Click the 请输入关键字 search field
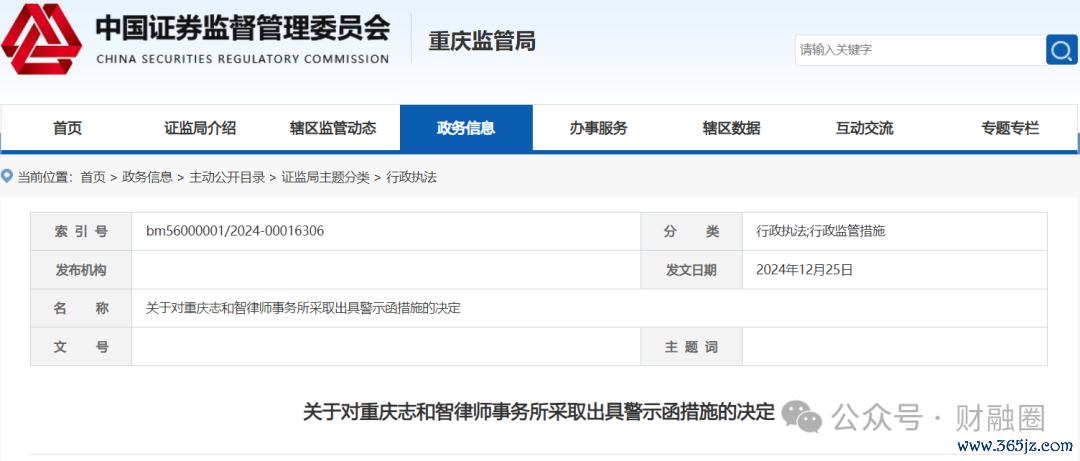 pos(920,50)
